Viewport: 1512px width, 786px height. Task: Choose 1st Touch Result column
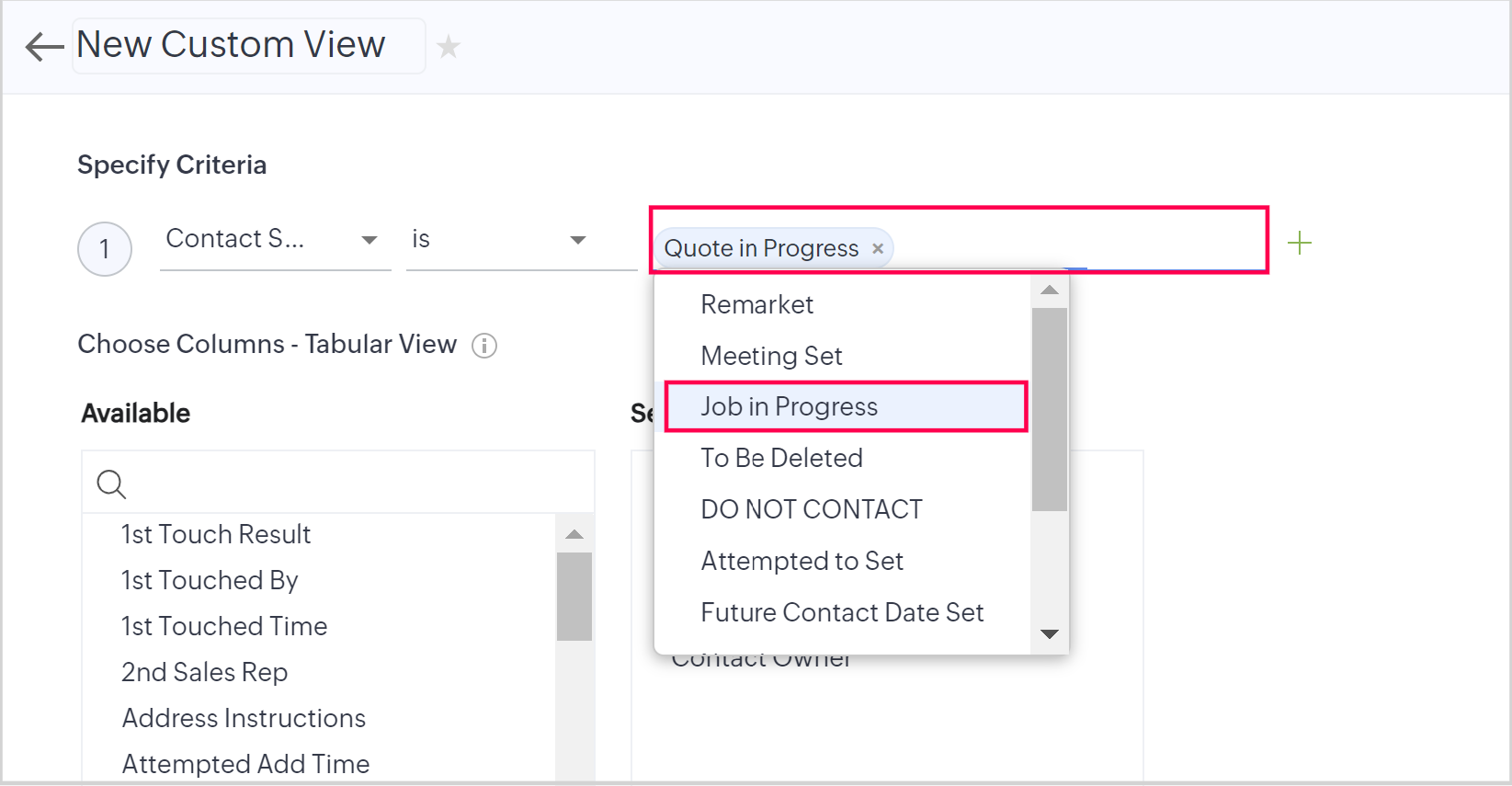point(216,534)
